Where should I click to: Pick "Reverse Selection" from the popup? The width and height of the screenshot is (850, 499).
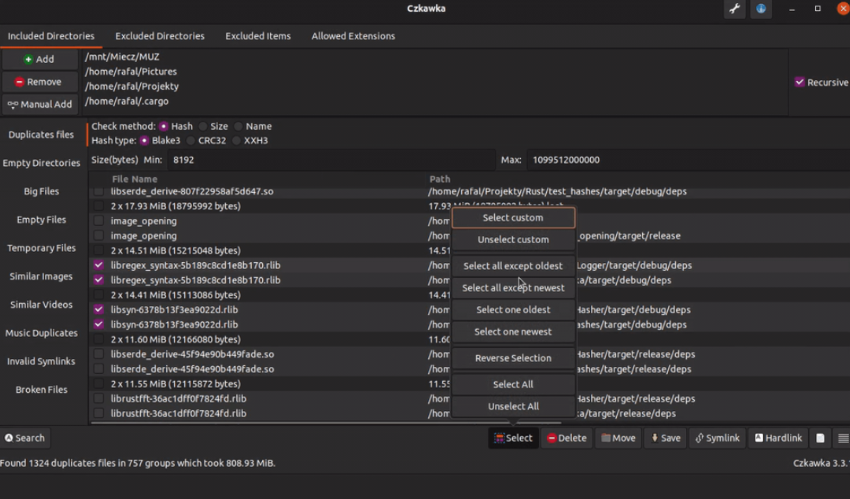tap(513, 358)
